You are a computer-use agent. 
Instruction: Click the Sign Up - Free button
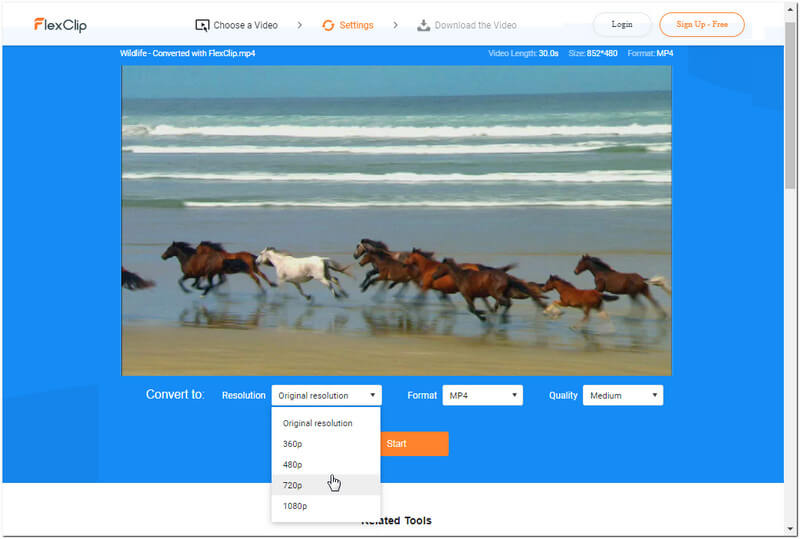click(702, 24)
